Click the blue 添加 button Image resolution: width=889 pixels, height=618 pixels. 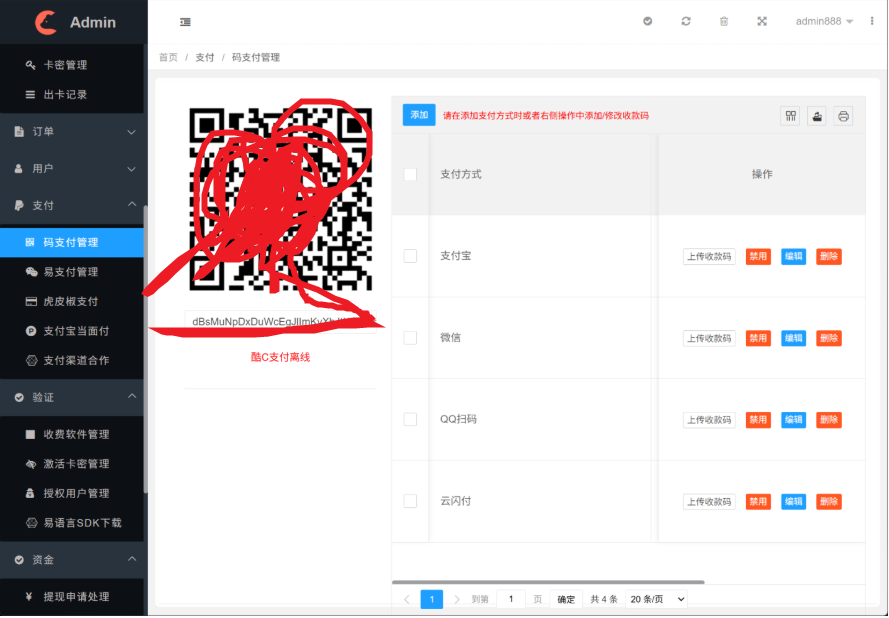[419, 115]
